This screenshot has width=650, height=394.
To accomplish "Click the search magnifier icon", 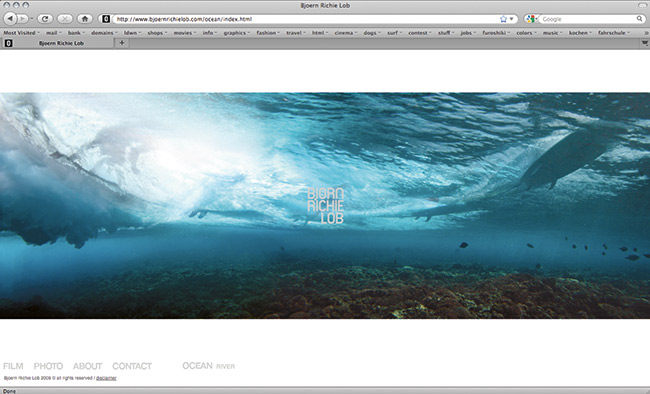I will point(640,19).
